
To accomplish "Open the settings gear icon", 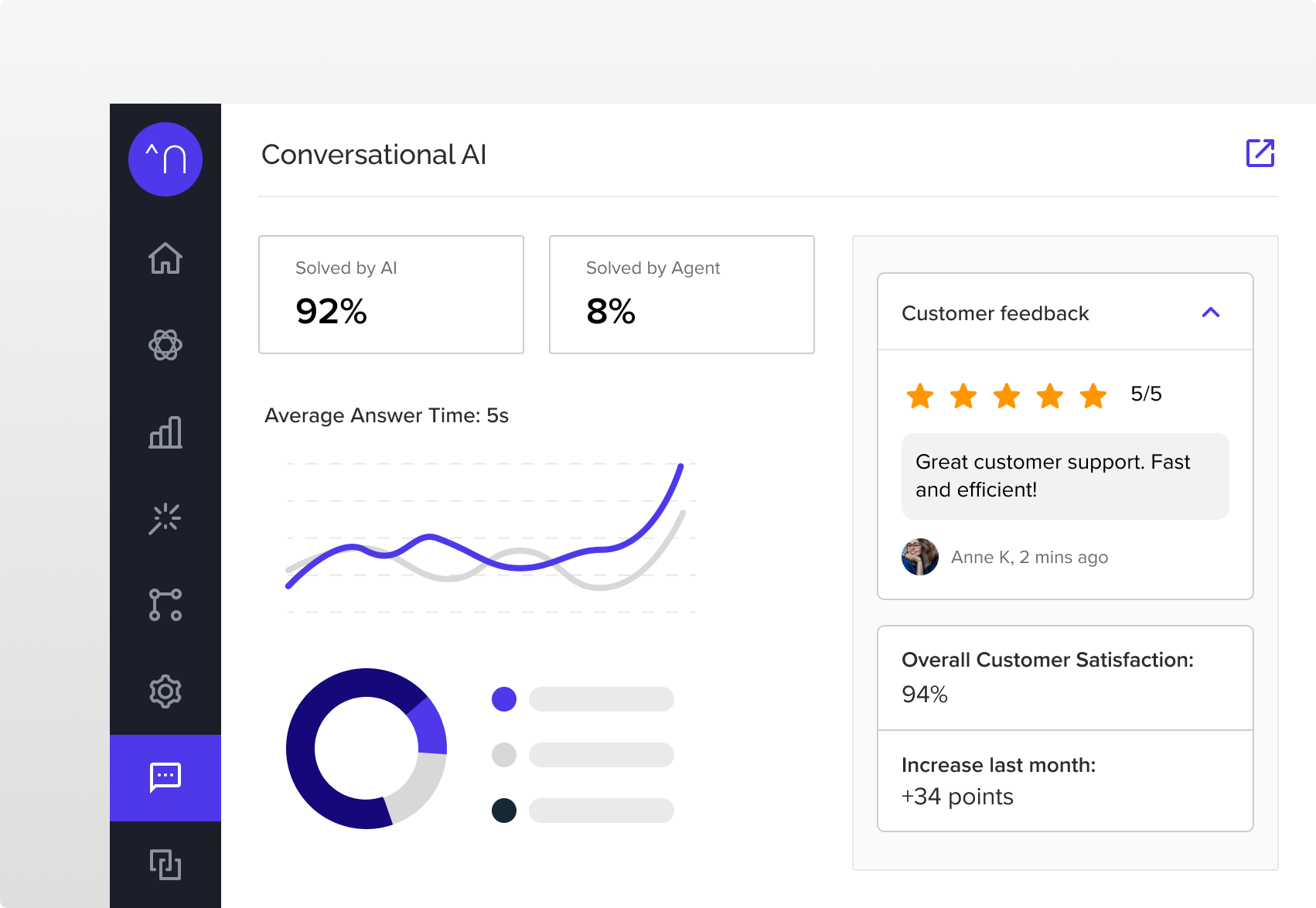I will (x=165, y=691).
